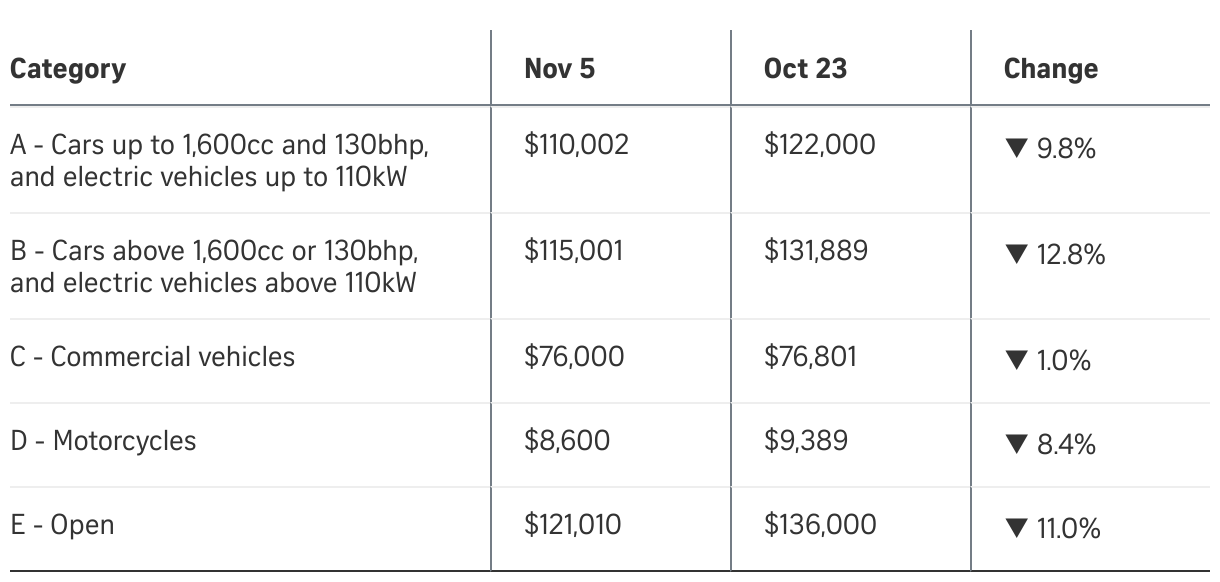Select the Nov 5 column header
Viewport: 1220px width, 582px height.
pyautogui.click(x=559, y=69)
